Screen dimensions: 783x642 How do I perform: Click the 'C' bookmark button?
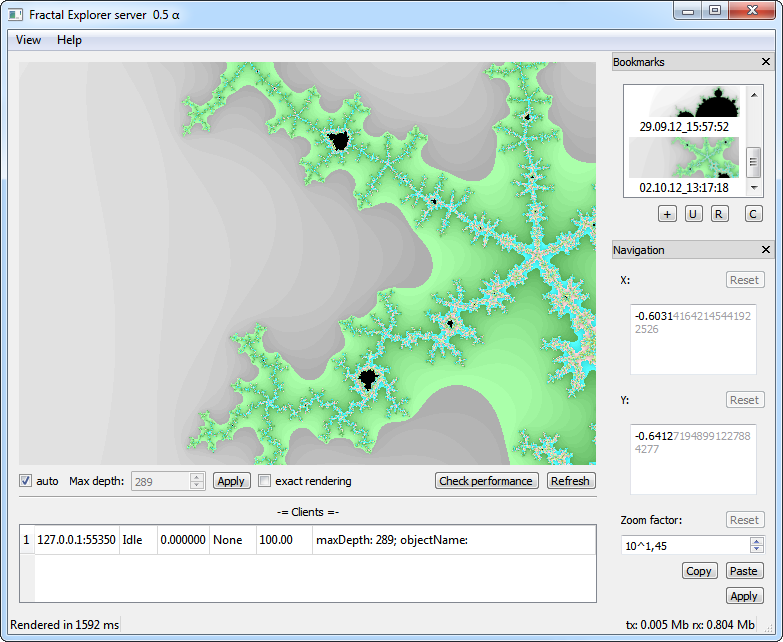[753, 214]
